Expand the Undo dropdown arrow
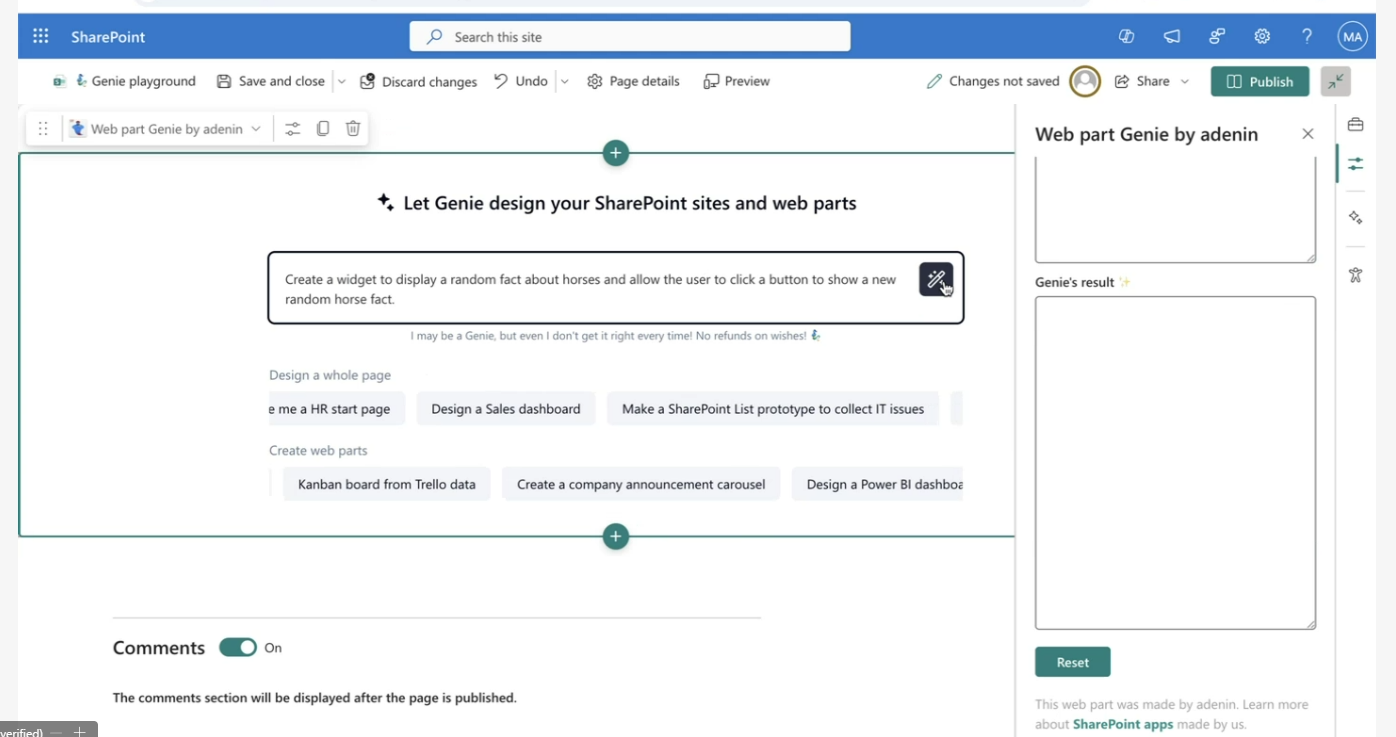Screen dimensions: 1396x737 564,81
